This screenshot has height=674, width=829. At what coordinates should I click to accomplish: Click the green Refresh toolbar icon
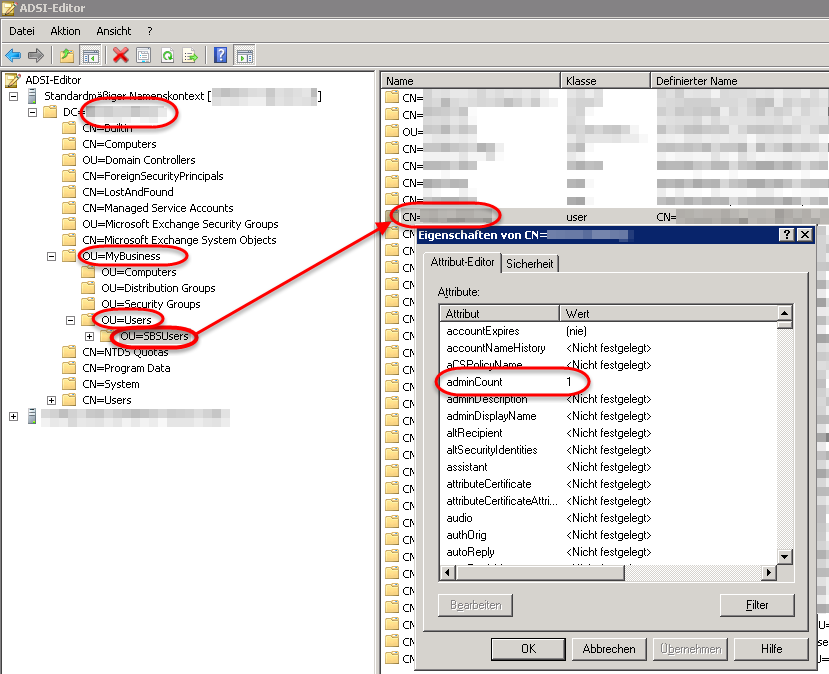(167, 55)
